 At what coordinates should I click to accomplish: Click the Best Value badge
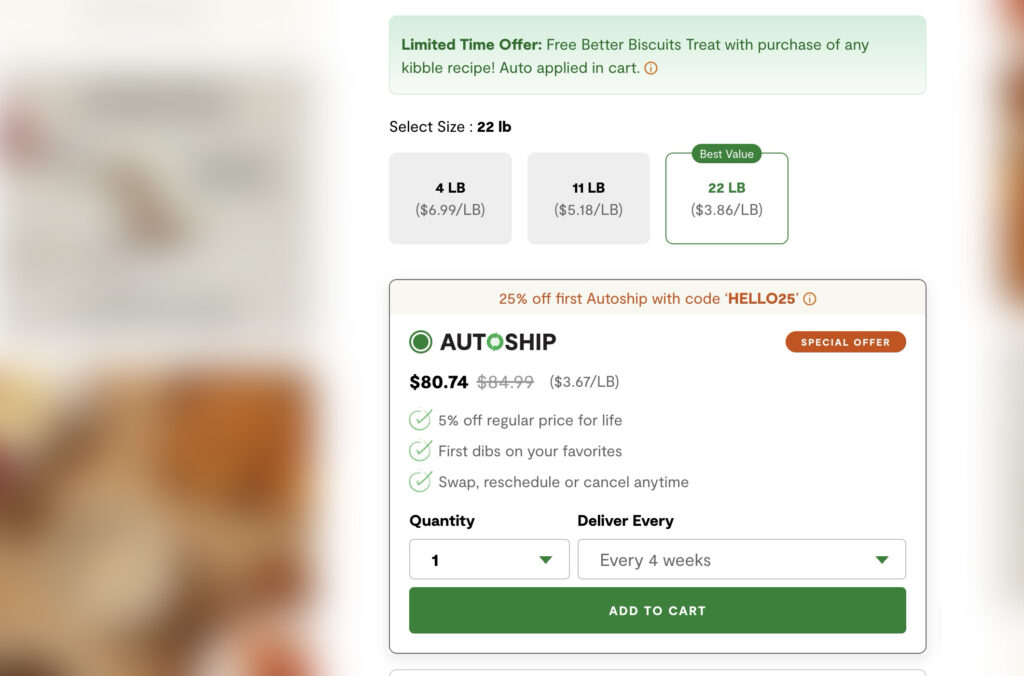726,154
